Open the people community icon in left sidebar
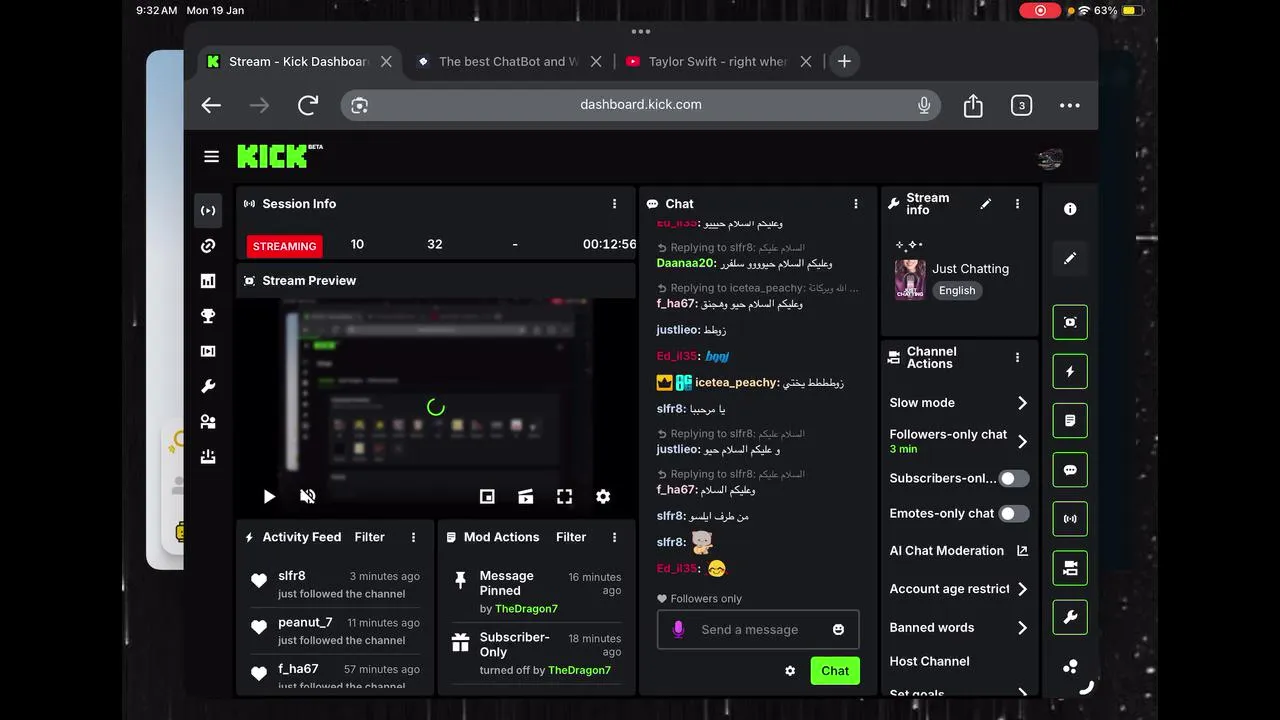Image resolution: width=1280 pixels, height=720 pixels. (x=208, y=422)
